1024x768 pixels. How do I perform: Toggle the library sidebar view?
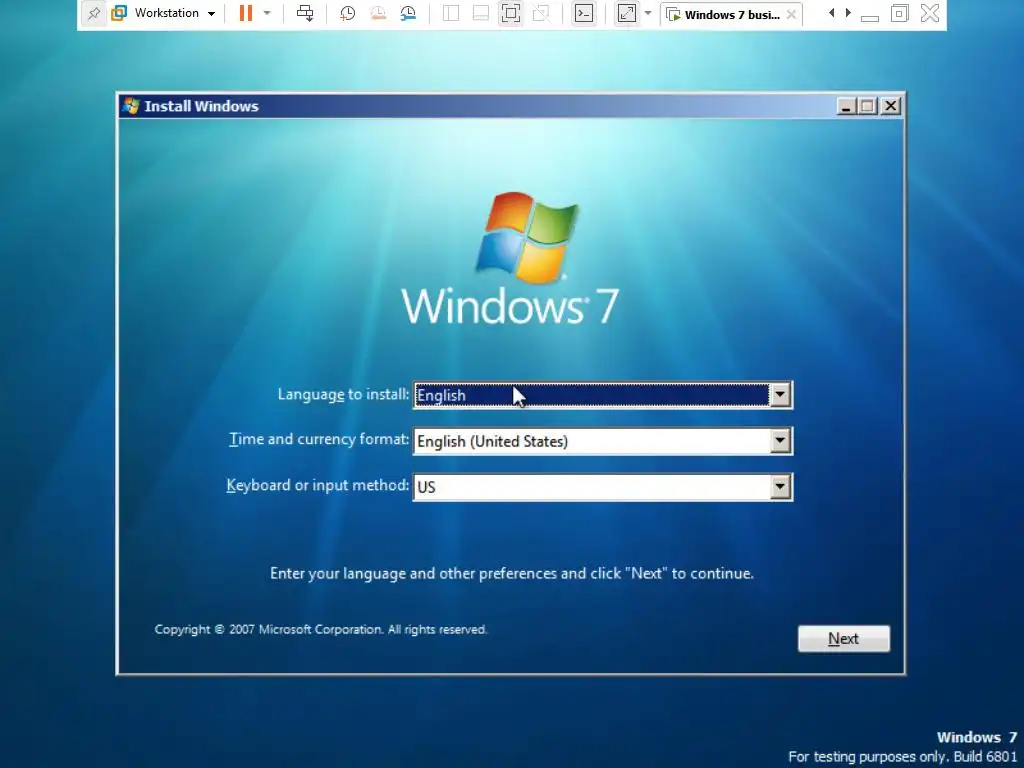[x=451, y=13]
